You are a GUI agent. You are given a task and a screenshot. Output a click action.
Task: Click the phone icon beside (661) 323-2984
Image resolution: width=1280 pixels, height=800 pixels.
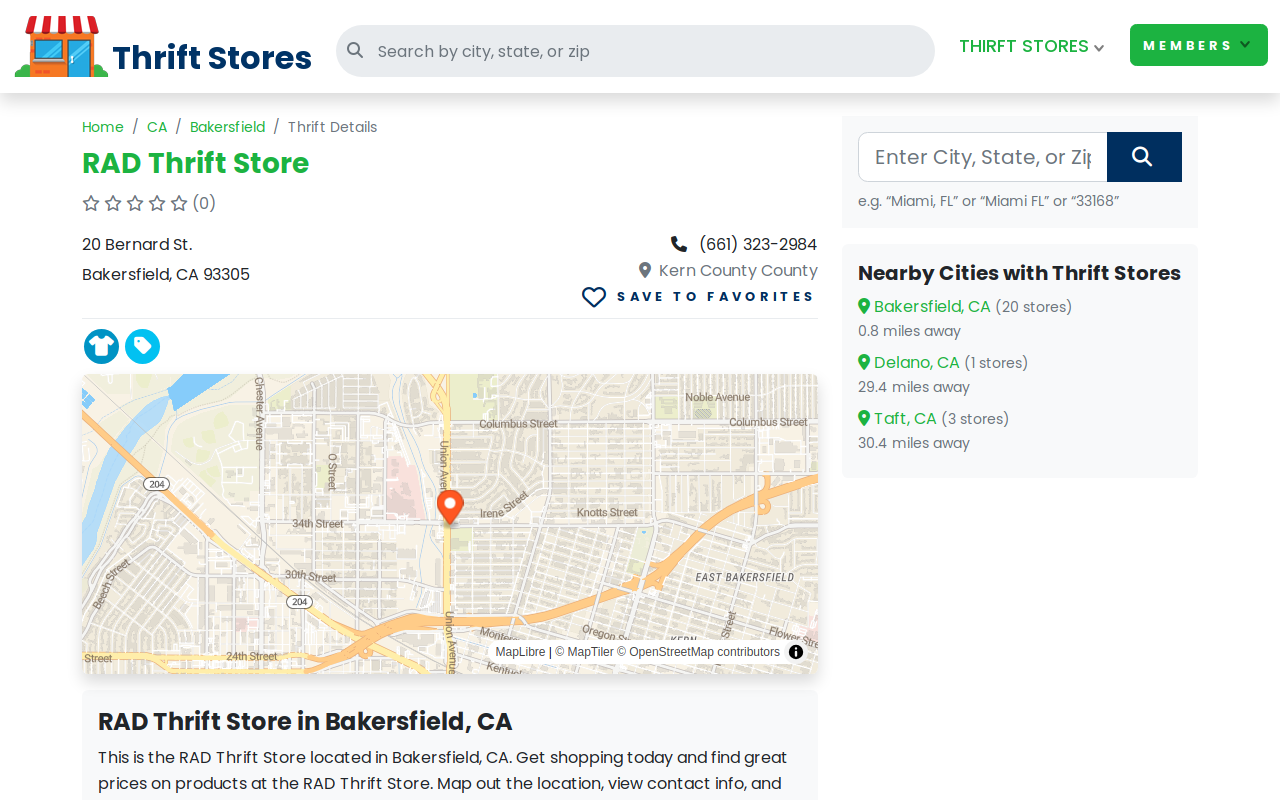click(679, 244)
